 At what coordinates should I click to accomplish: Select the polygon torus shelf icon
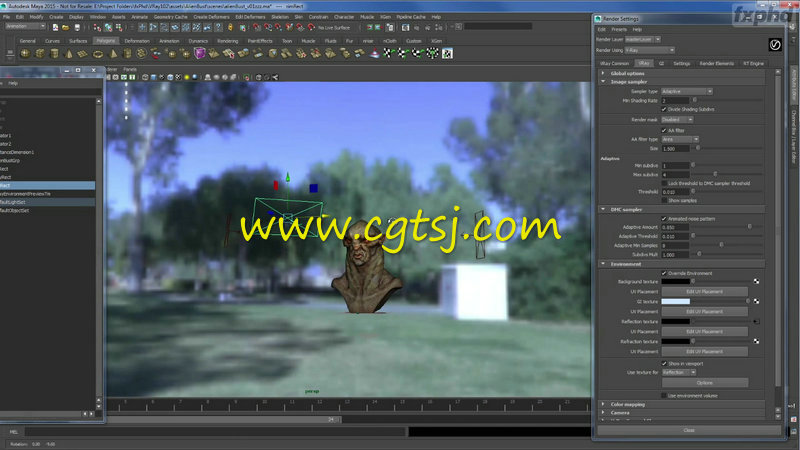point(98,53)
